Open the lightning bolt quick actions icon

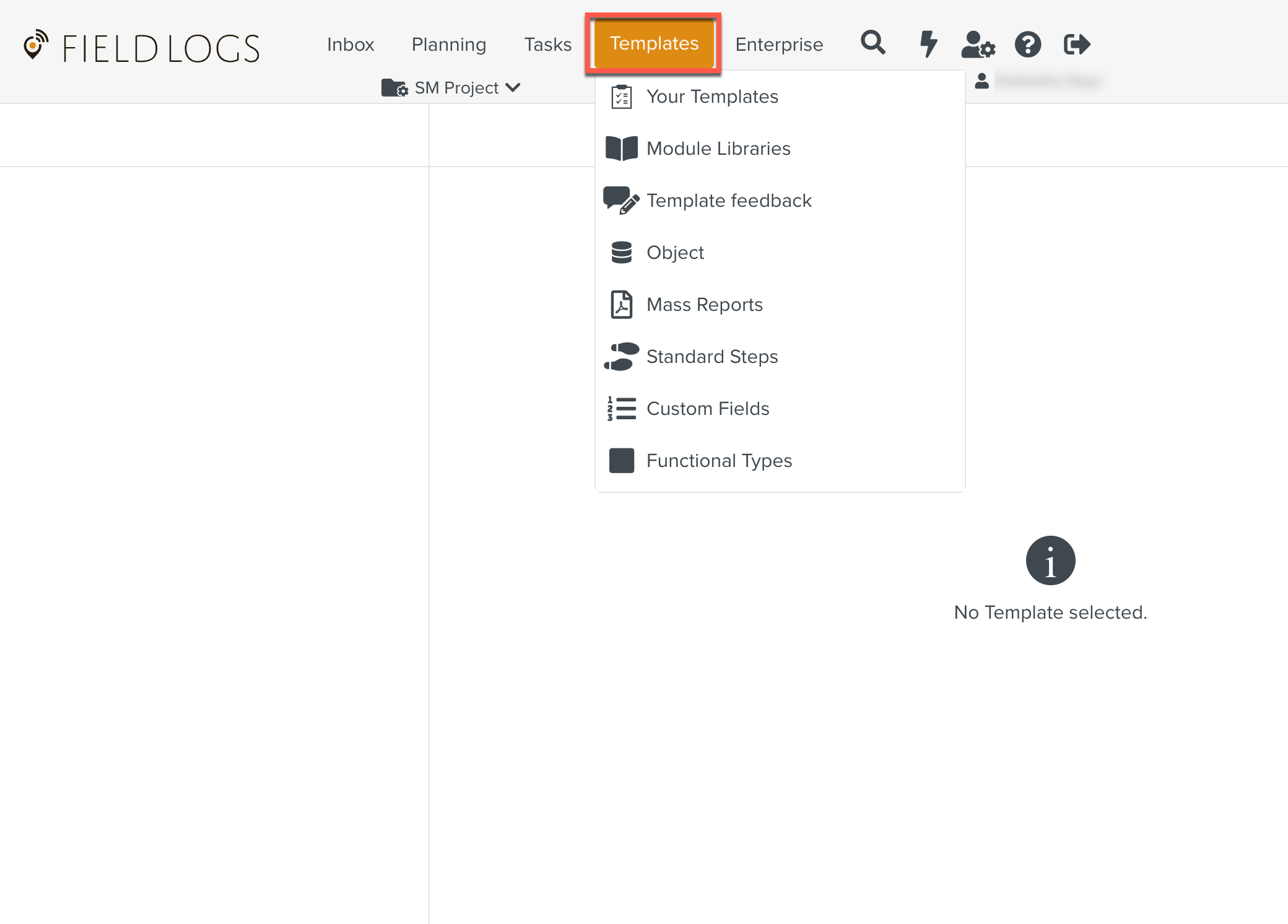[x=928, y=44]
